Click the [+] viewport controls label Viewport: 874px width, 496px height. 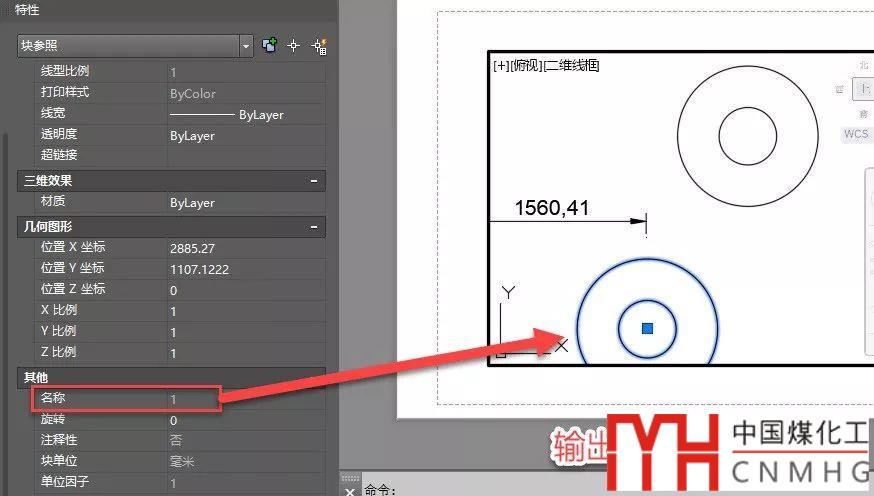pos(501,66)
